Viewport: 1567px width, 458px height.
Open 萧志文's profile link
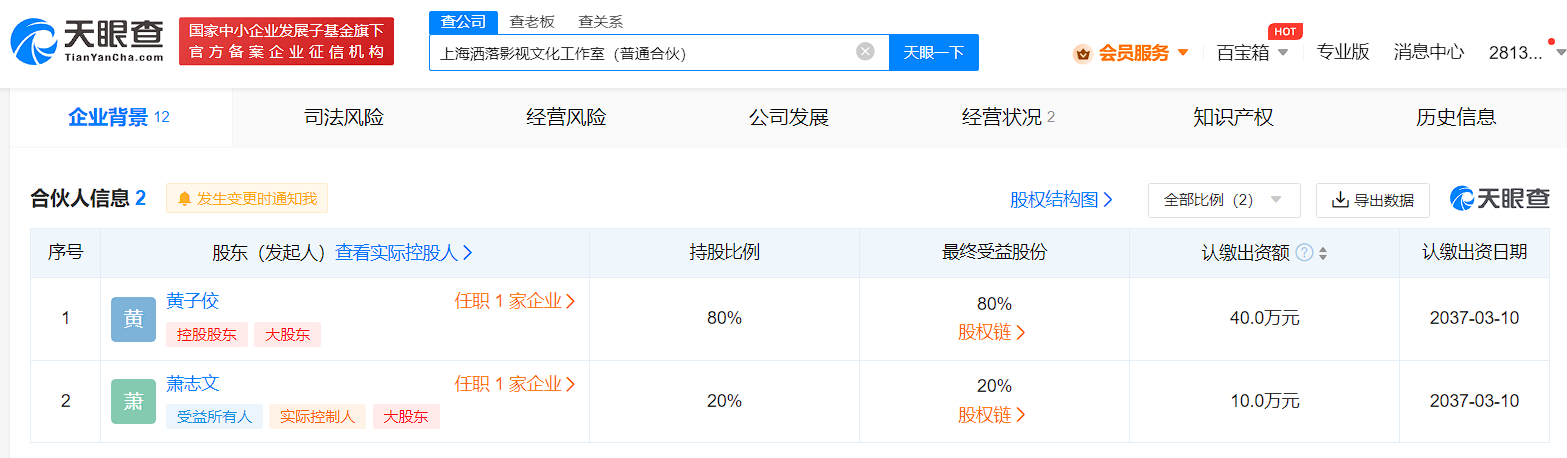click(x=192, y=383)
